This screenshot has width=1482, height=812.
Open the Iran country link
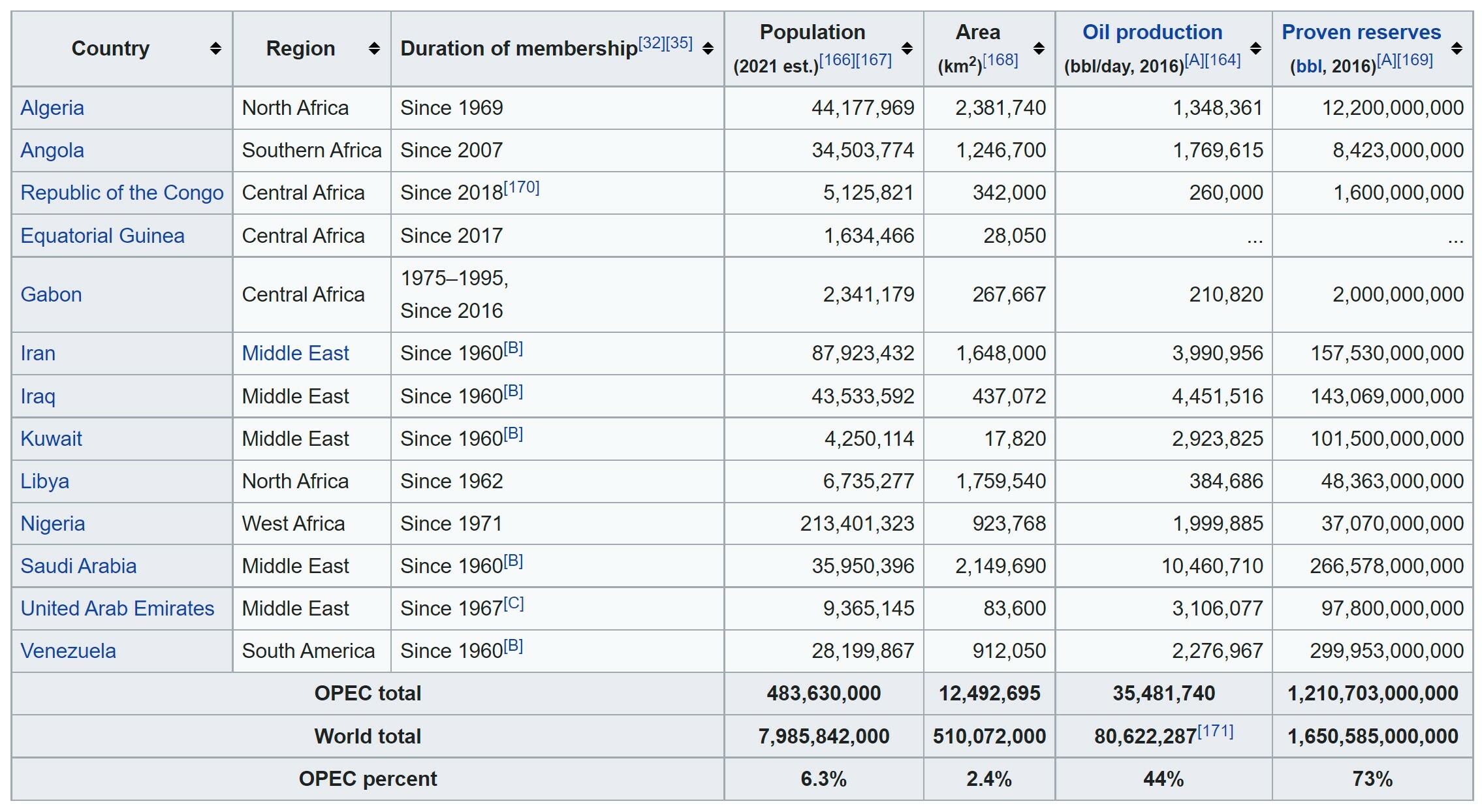point(38,353)
